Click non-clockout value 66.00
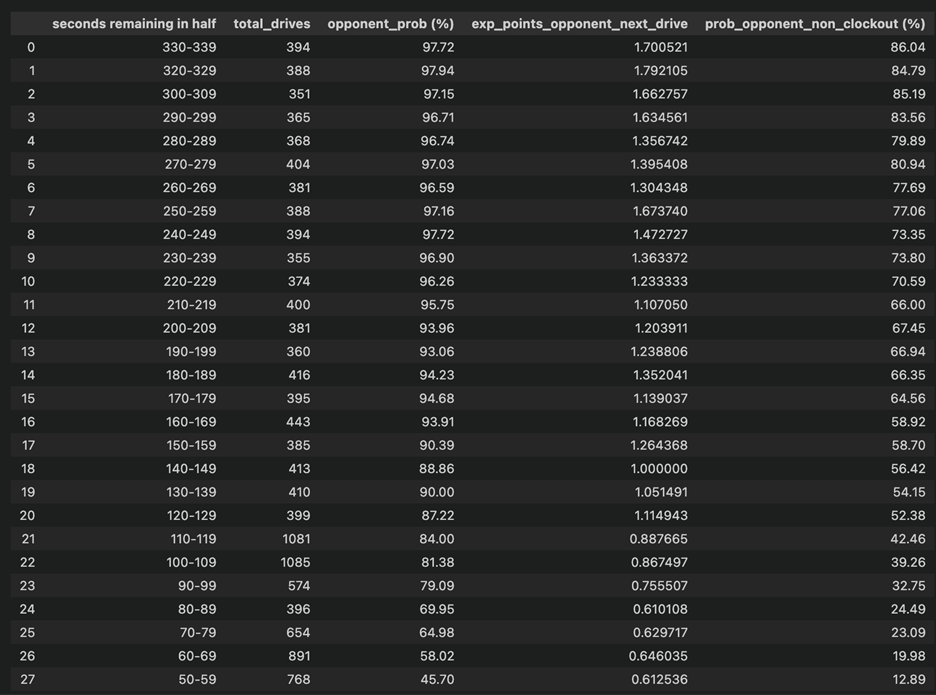Viewport: 936px width, 695px height. click(x=908, y=305)
